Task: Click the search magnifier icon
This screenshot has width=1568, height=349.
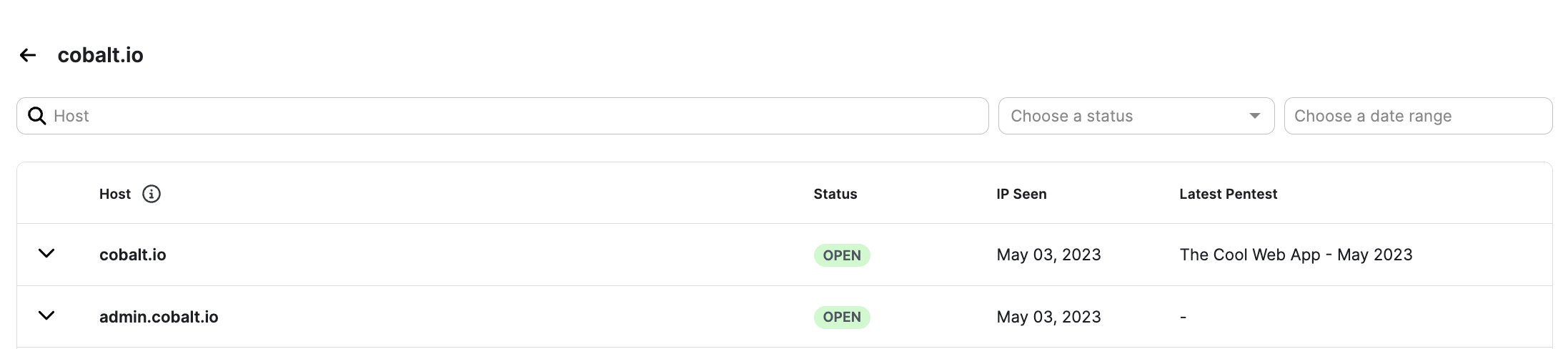Action: 36,116
